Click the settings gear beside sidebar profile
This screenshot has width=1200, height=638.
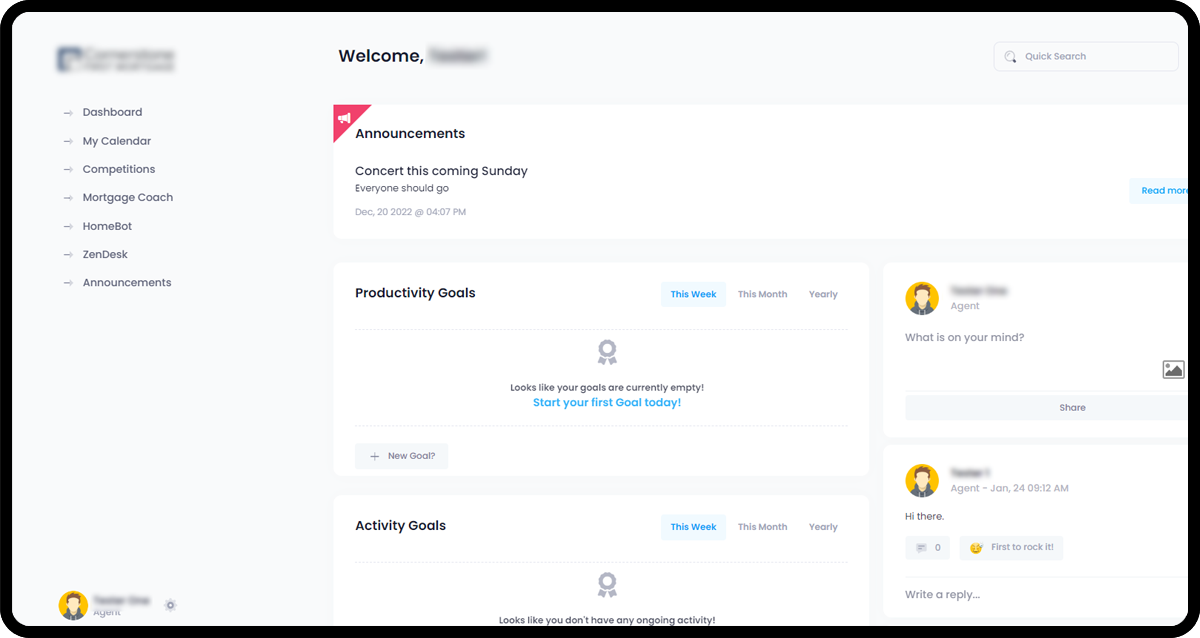(170, 605)
